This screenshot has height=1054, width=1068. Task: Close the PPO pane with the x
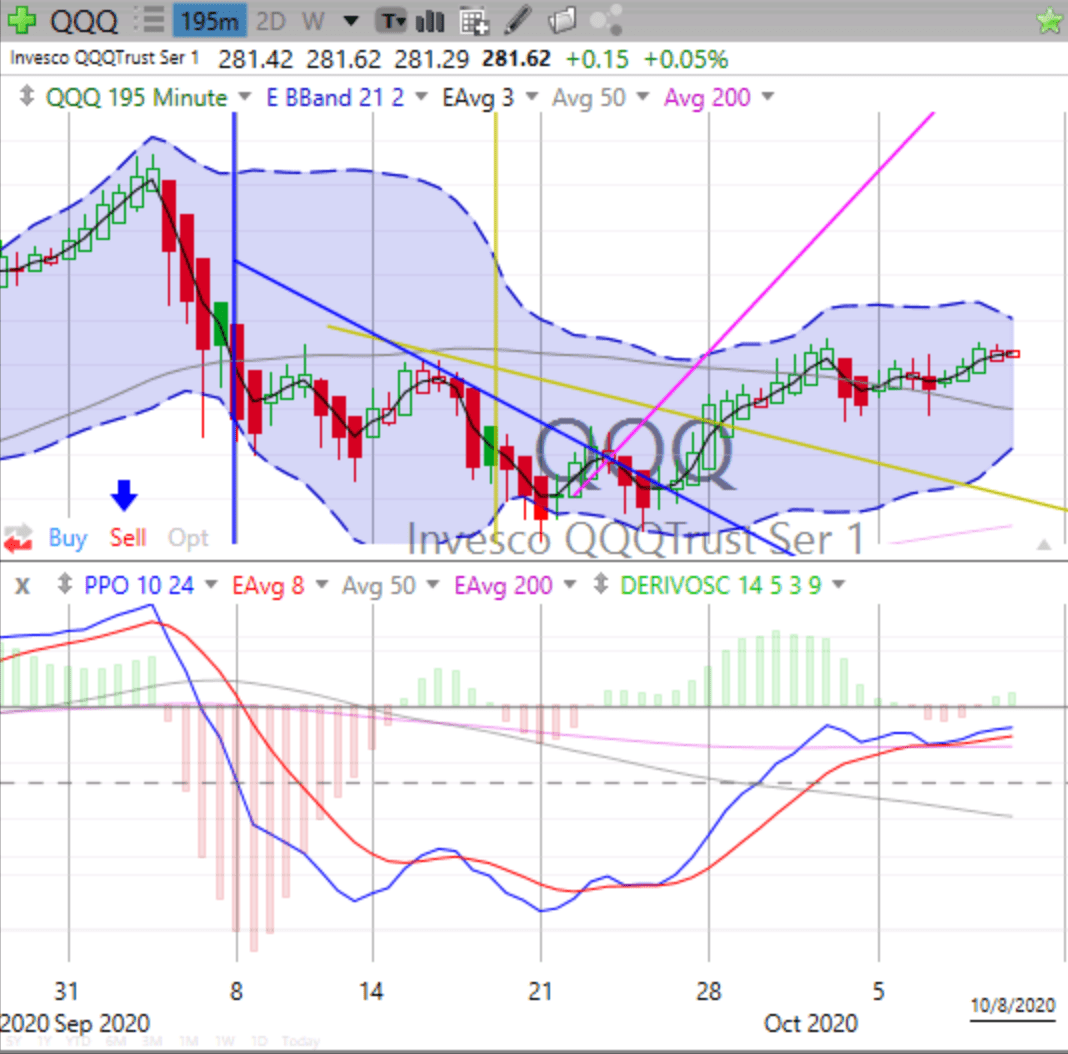[x=22, y=585]
